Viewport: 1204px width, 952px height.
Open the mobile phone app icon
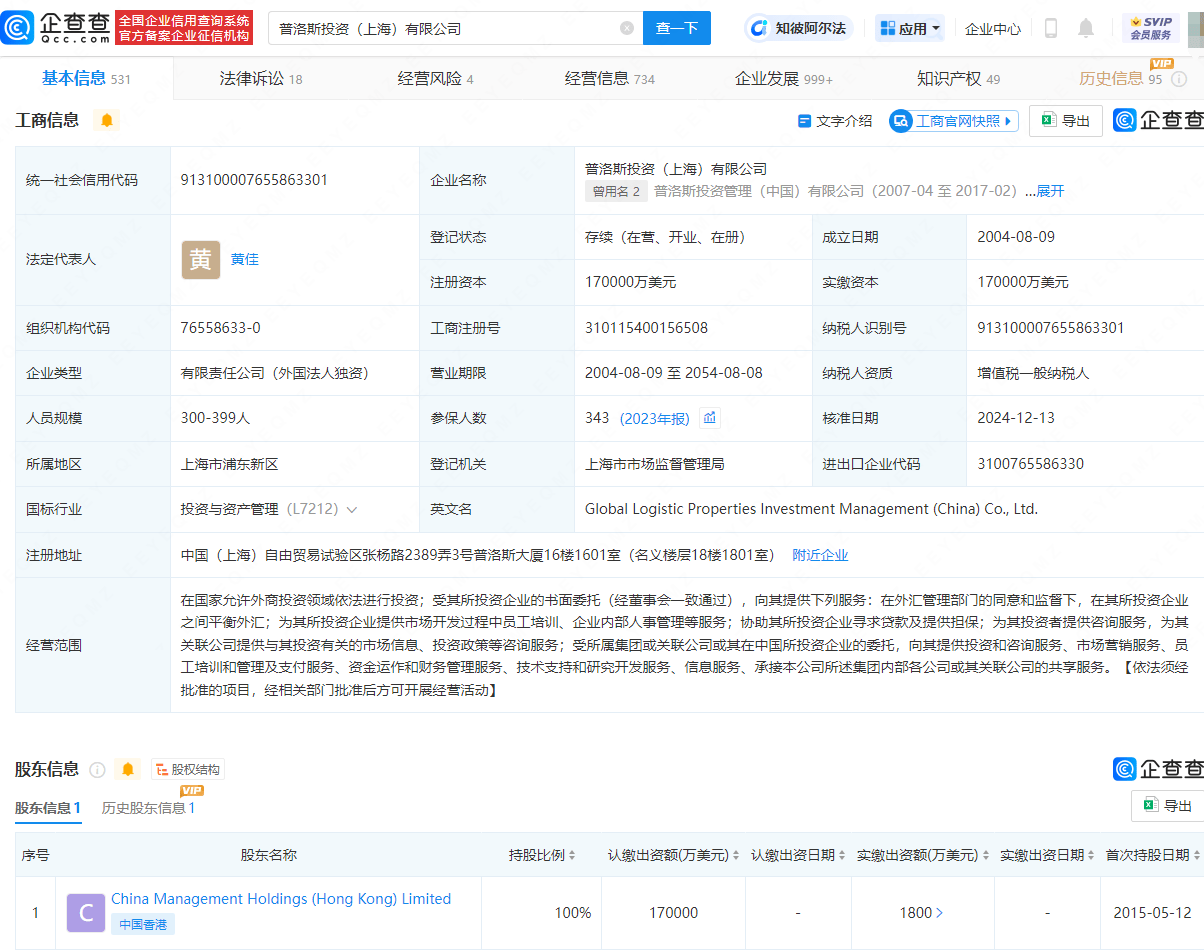click(x=1051, y=28)
